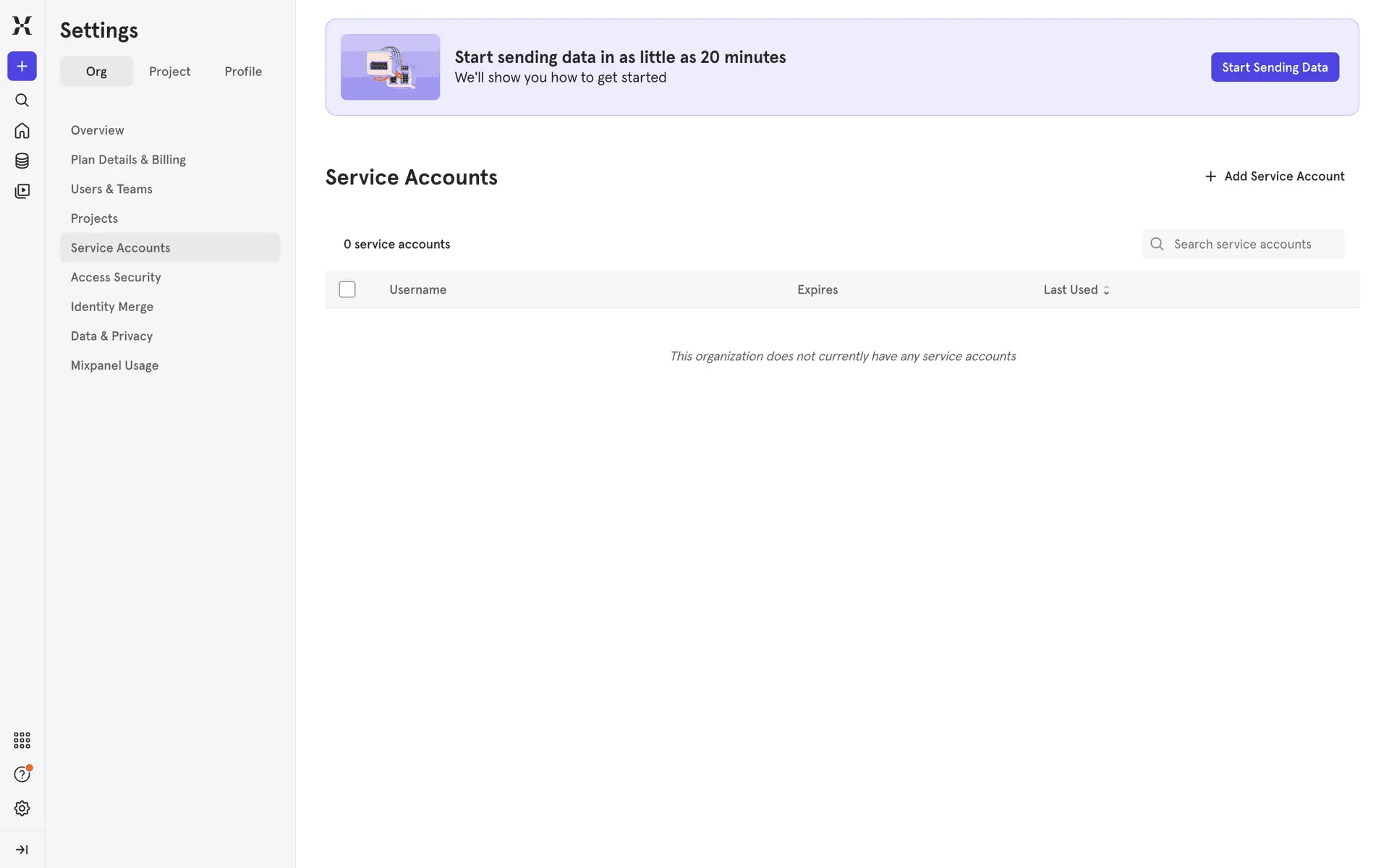This screenshot has width=1389, height=868.
Task: Click the Start Sending Data button
Action: pyautogui.click(x=1275, y=67)
